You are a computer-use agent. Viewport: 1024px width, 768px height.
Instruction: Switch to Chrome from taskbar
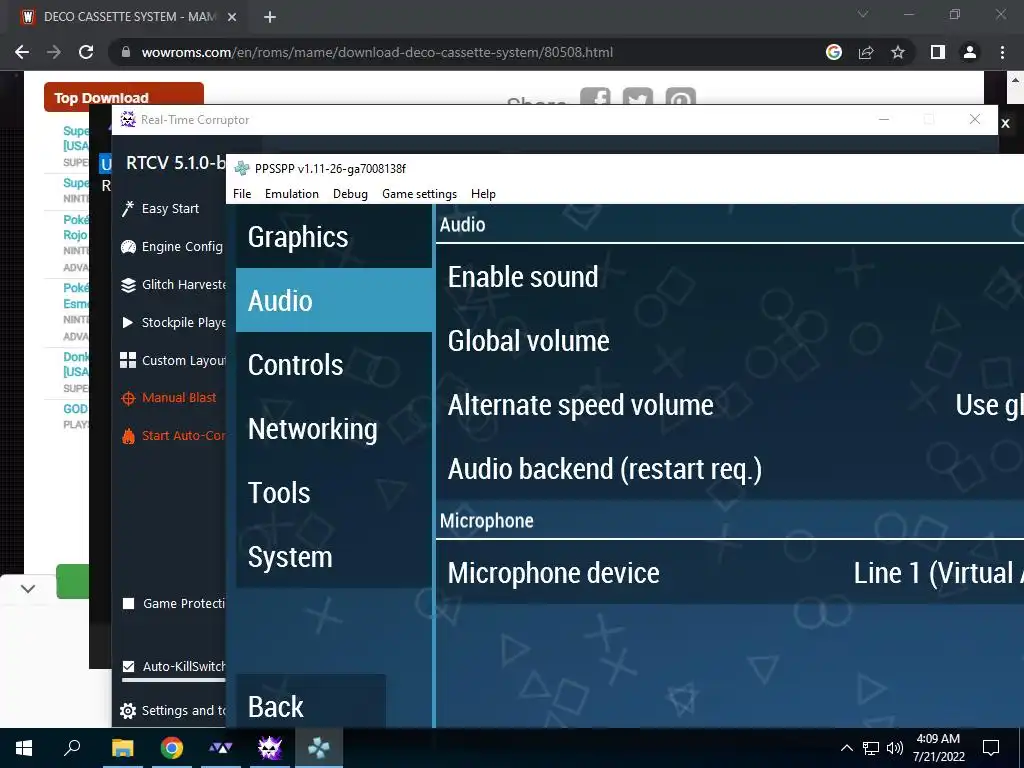[171, 748]
